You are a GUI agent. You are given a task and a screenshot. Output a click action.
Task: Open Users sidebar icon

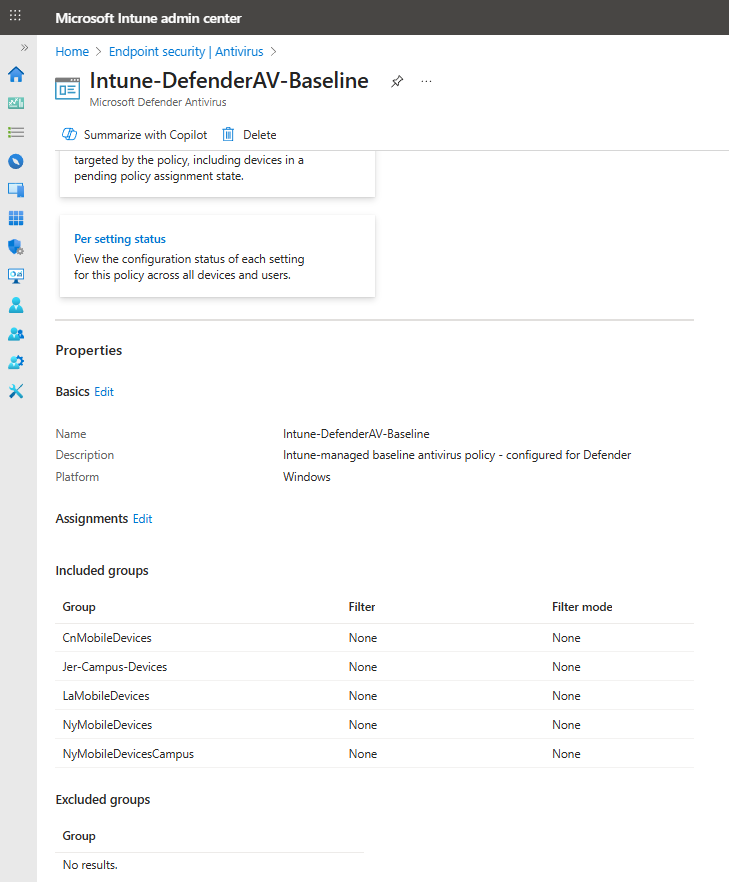[16, 305]
